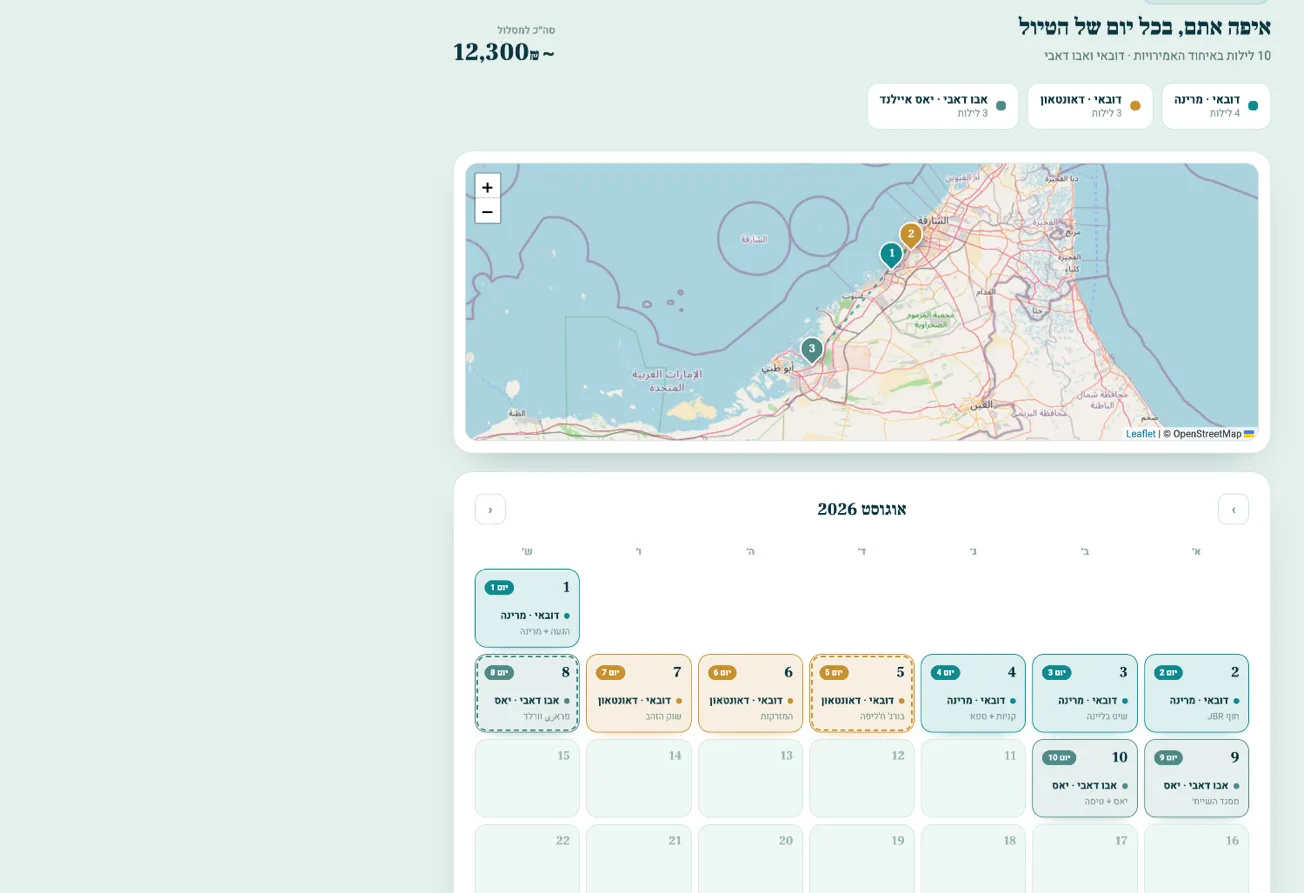Select empty calendar day 20
Screen dimensions: 1304x893
tap(750, 859)
